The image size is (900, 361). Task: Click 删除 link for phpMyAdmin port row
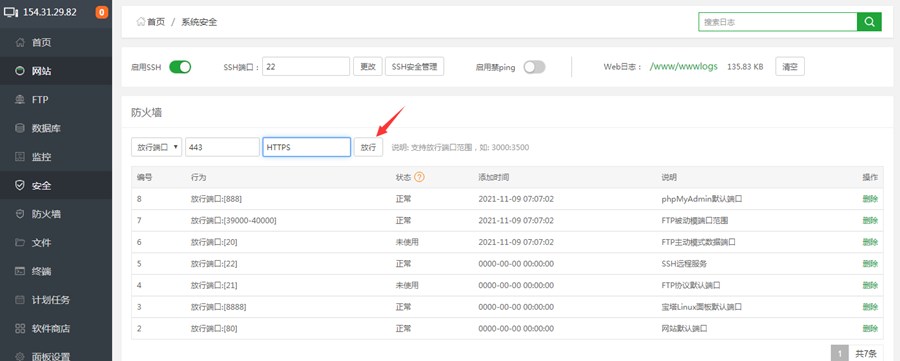click(x=870, y=199)
